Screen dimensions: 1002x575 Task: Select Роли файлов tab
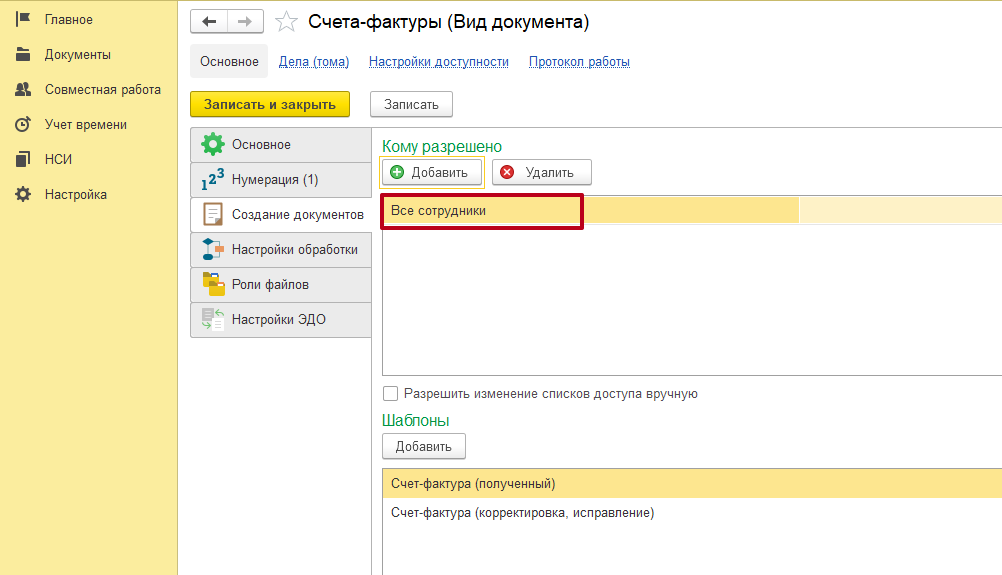[270, 285]
